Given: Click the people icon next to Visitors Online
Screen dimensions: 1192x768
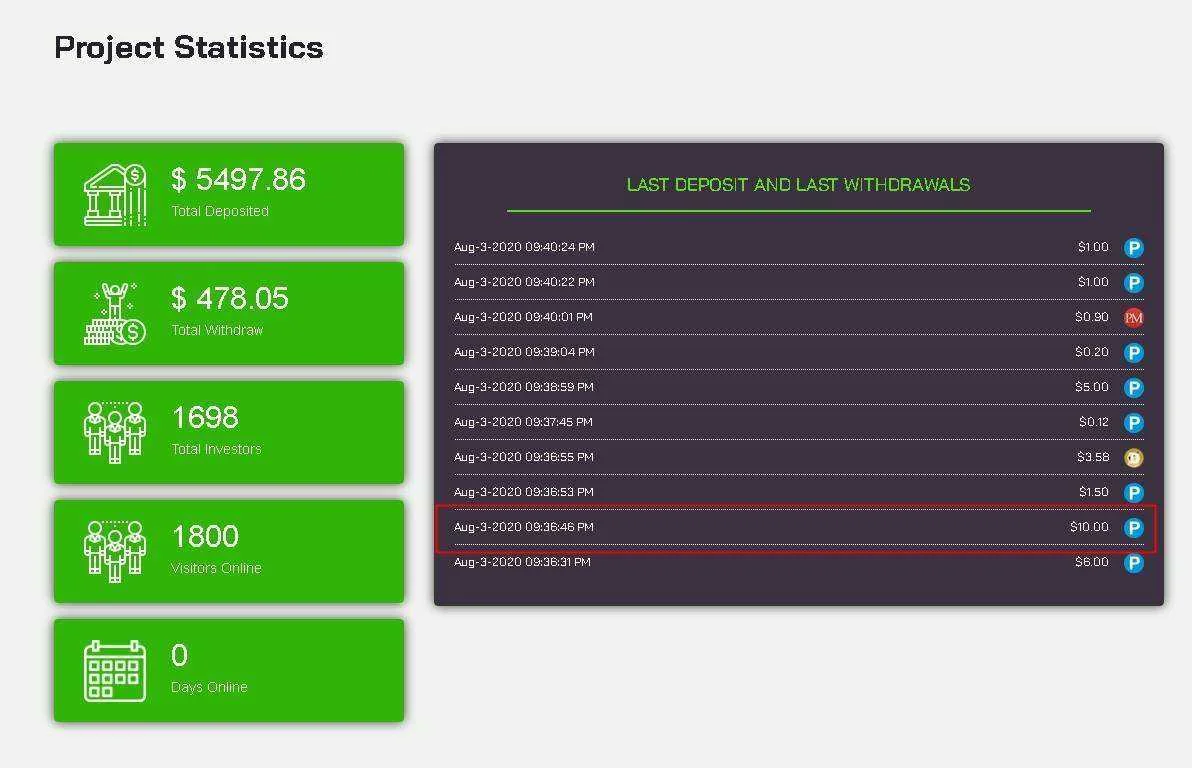Looking at the screenshot, I should click(115, 552).
